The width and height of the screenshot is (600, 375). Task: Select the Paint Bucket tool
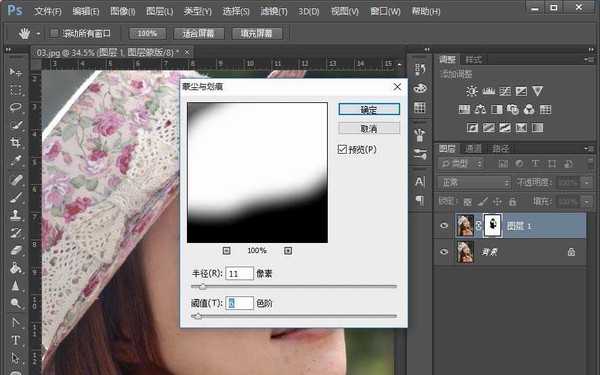pos(16,268)
